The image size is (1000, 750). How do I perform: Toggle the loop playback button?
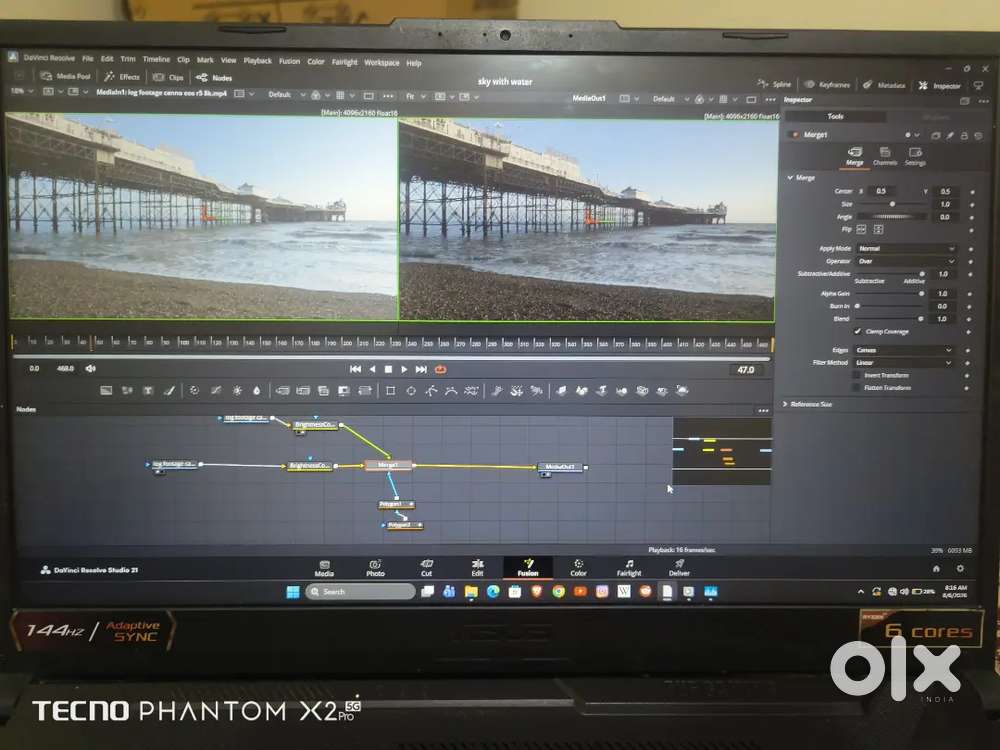(x=440, y=369)
